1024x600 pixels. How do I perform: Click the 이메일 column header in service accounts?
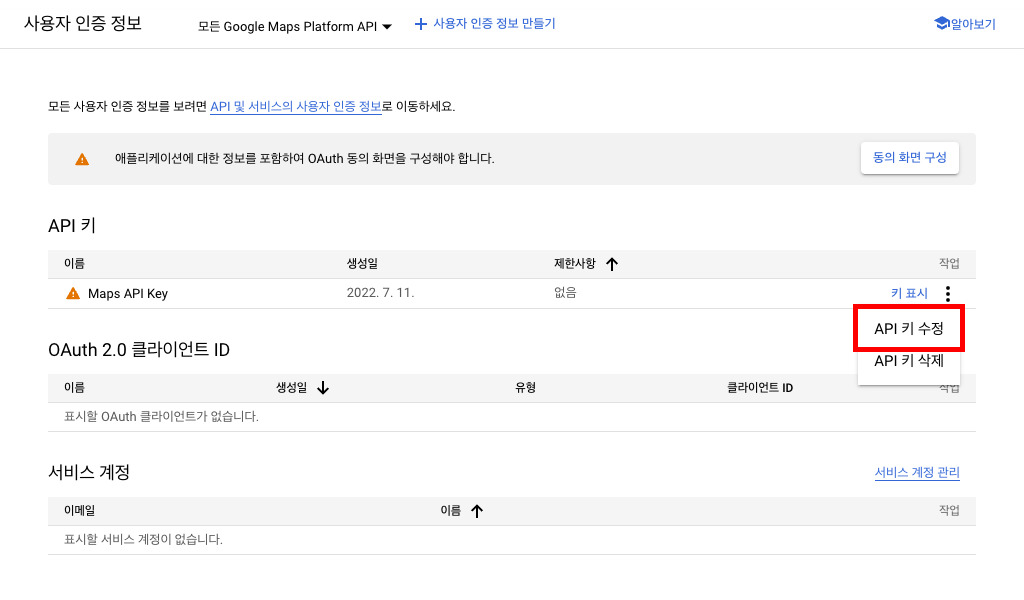tap(79, 511)
